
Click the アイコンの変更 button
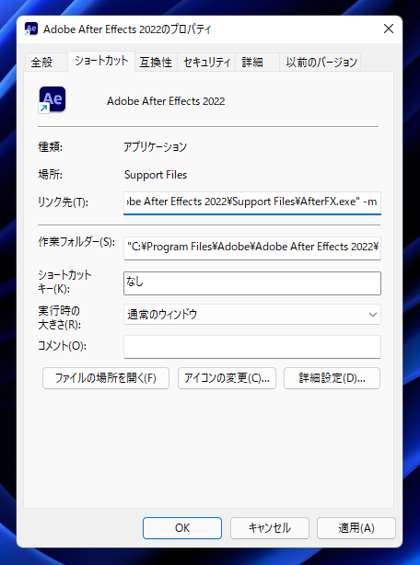coord(227,378)
